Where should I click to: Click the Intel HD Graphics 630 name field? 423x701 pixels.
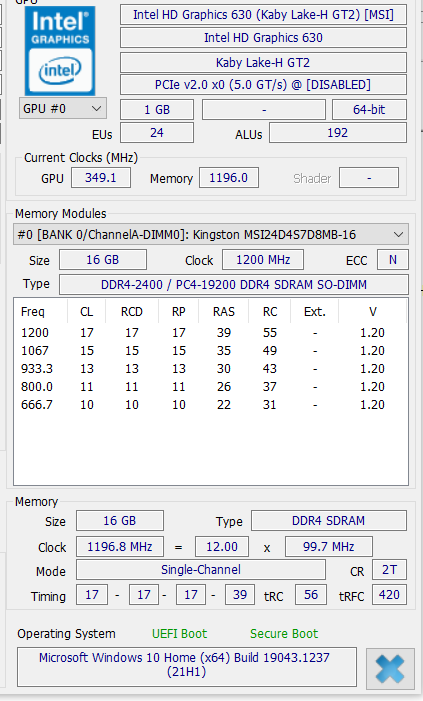pyautogui.click(x=263, y=38)
